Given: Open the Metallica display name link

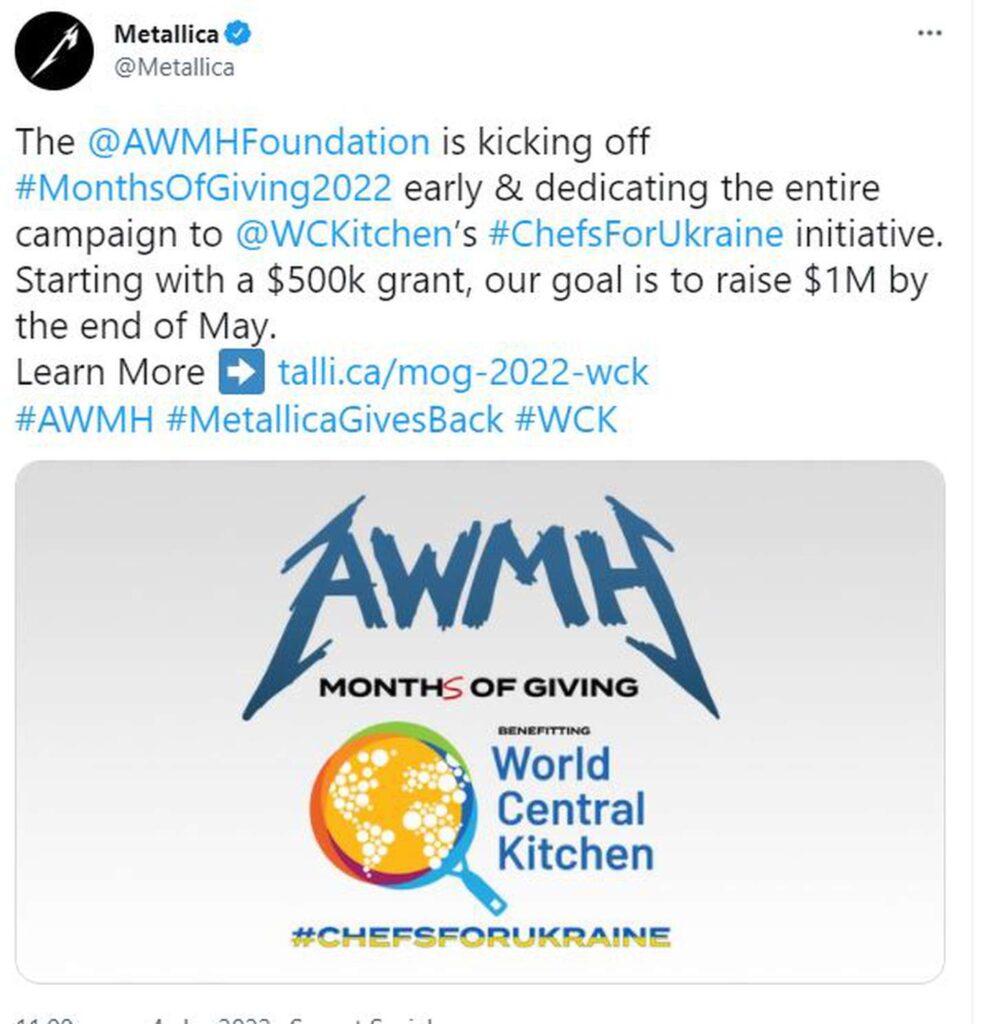Looking at the screenshot, I should tap(167, 36).
